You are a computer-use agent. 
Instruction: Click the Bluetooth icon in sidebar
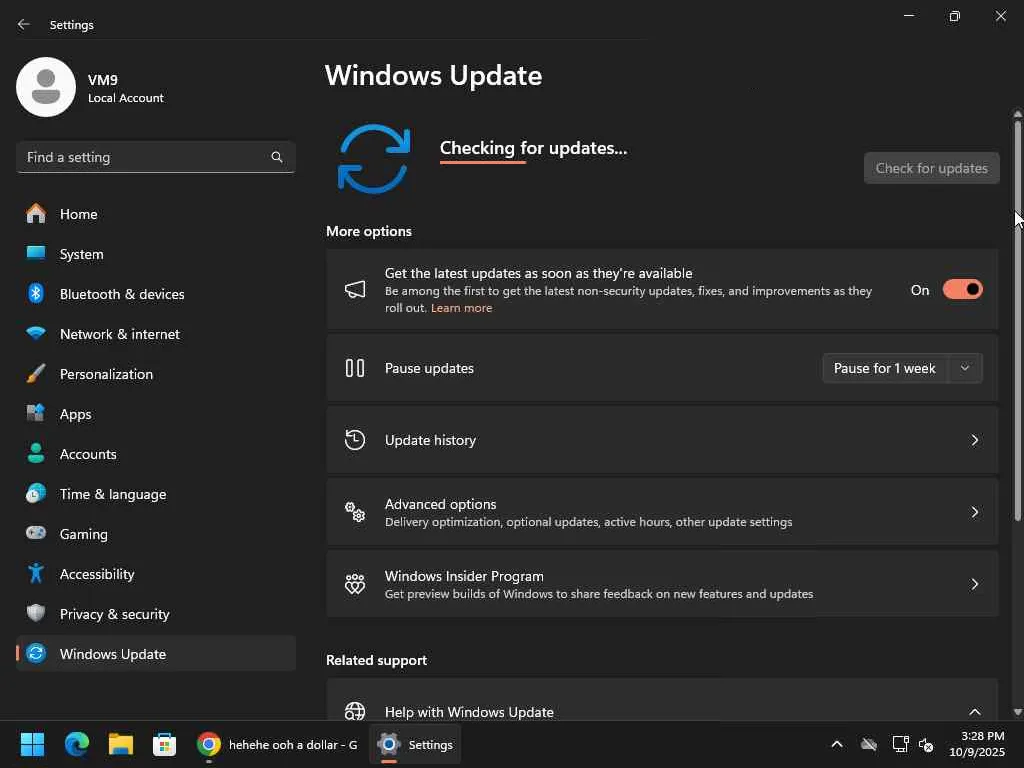tap(36, 293)
